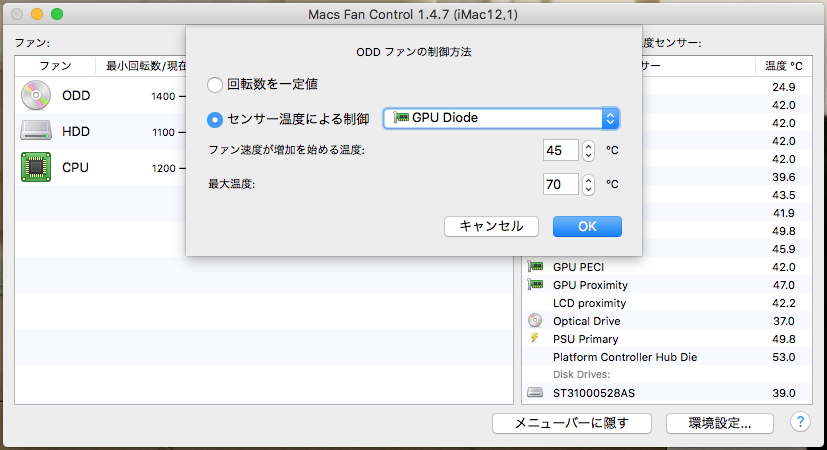Select the Platform Controller Hub Die row
This screenshot has height=450, width=827.
coord(667,357)
